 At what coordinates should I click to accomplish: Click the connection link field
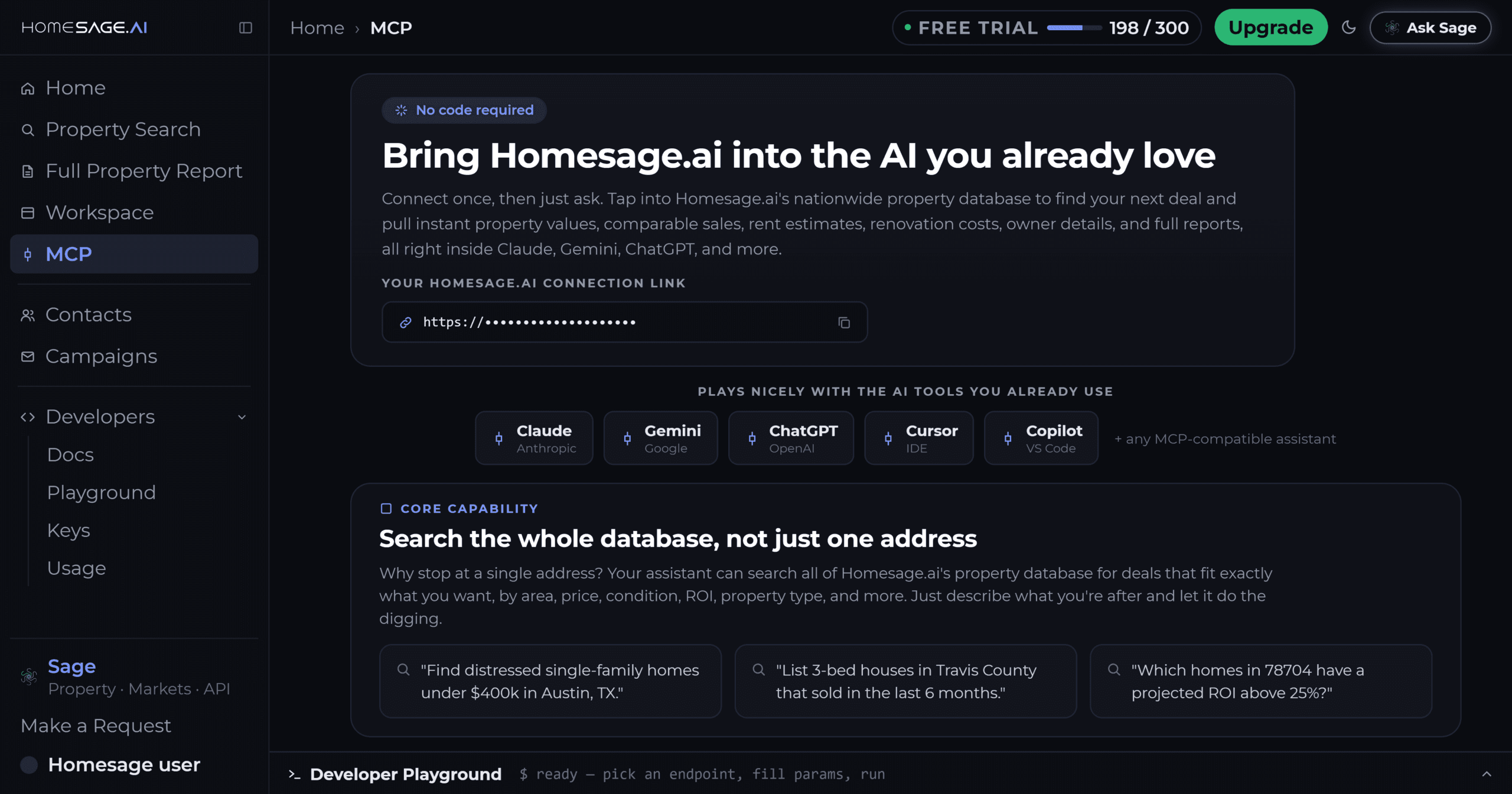click(625, 322)
